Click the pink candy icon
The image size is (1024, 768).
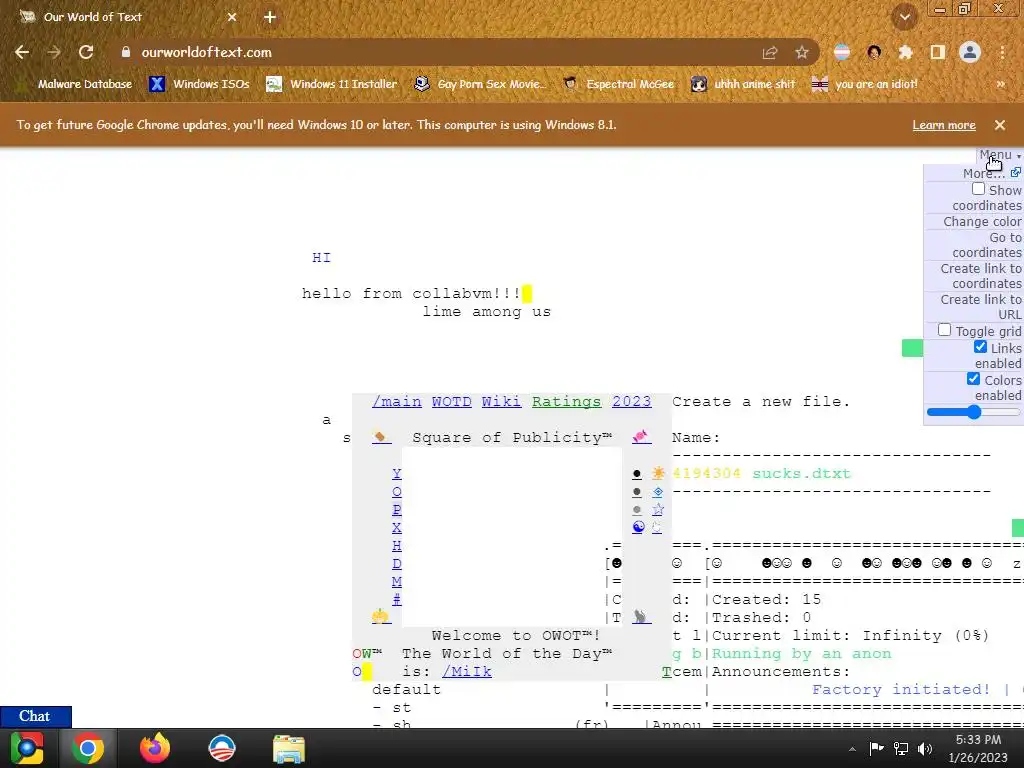pos(641,437)
